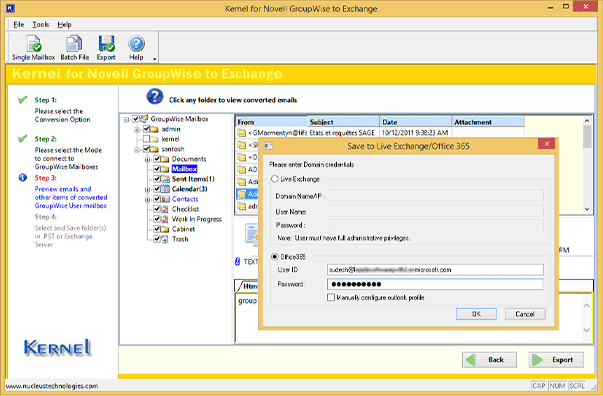This screenshot has width=603, height=396.
Task: Select the "Work In Progress" folder label
Action: pyautogui.click(x=197, y=219)
